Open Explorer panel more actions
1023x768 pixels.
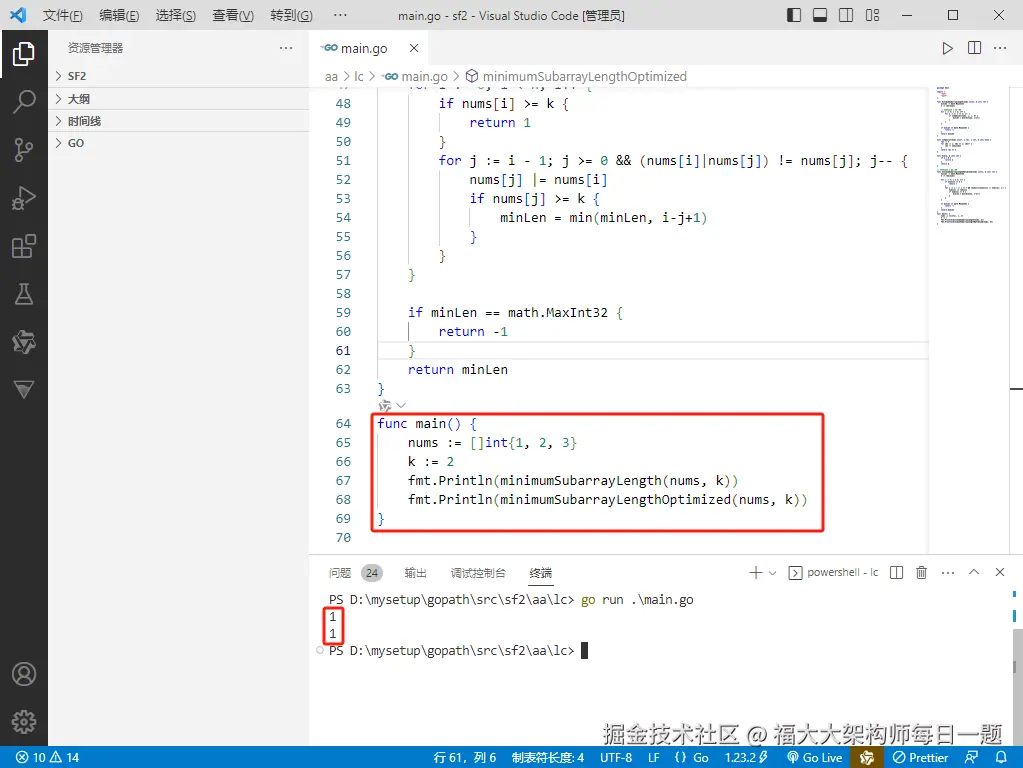pyautogui.click(x=286, y=48)
